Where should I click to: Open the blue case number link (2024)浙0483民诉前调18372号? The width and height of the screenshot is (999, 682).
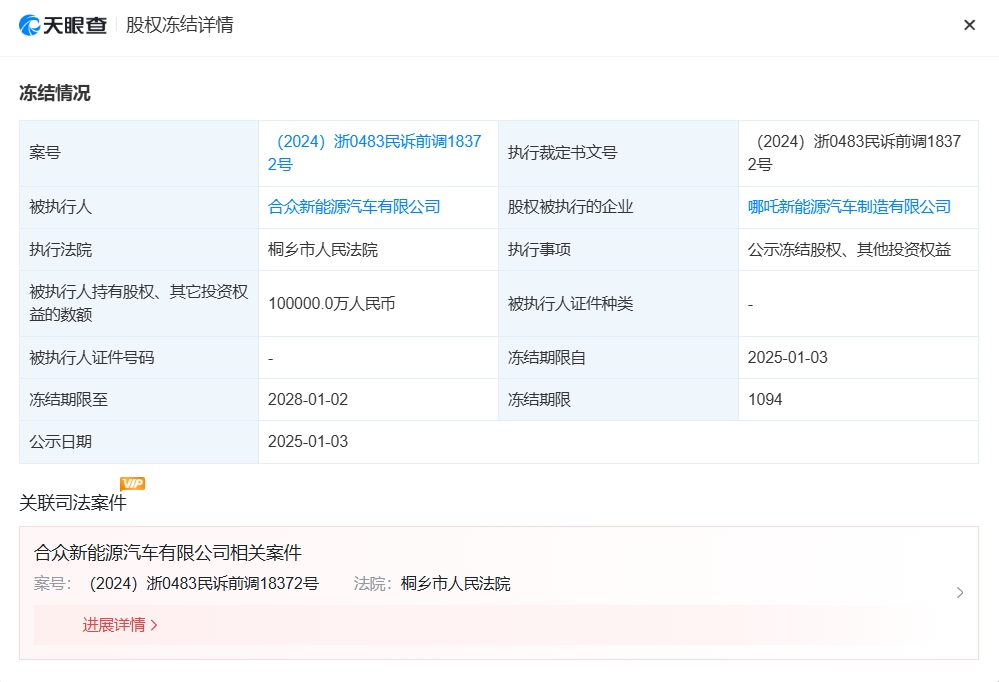coord(375,153)
